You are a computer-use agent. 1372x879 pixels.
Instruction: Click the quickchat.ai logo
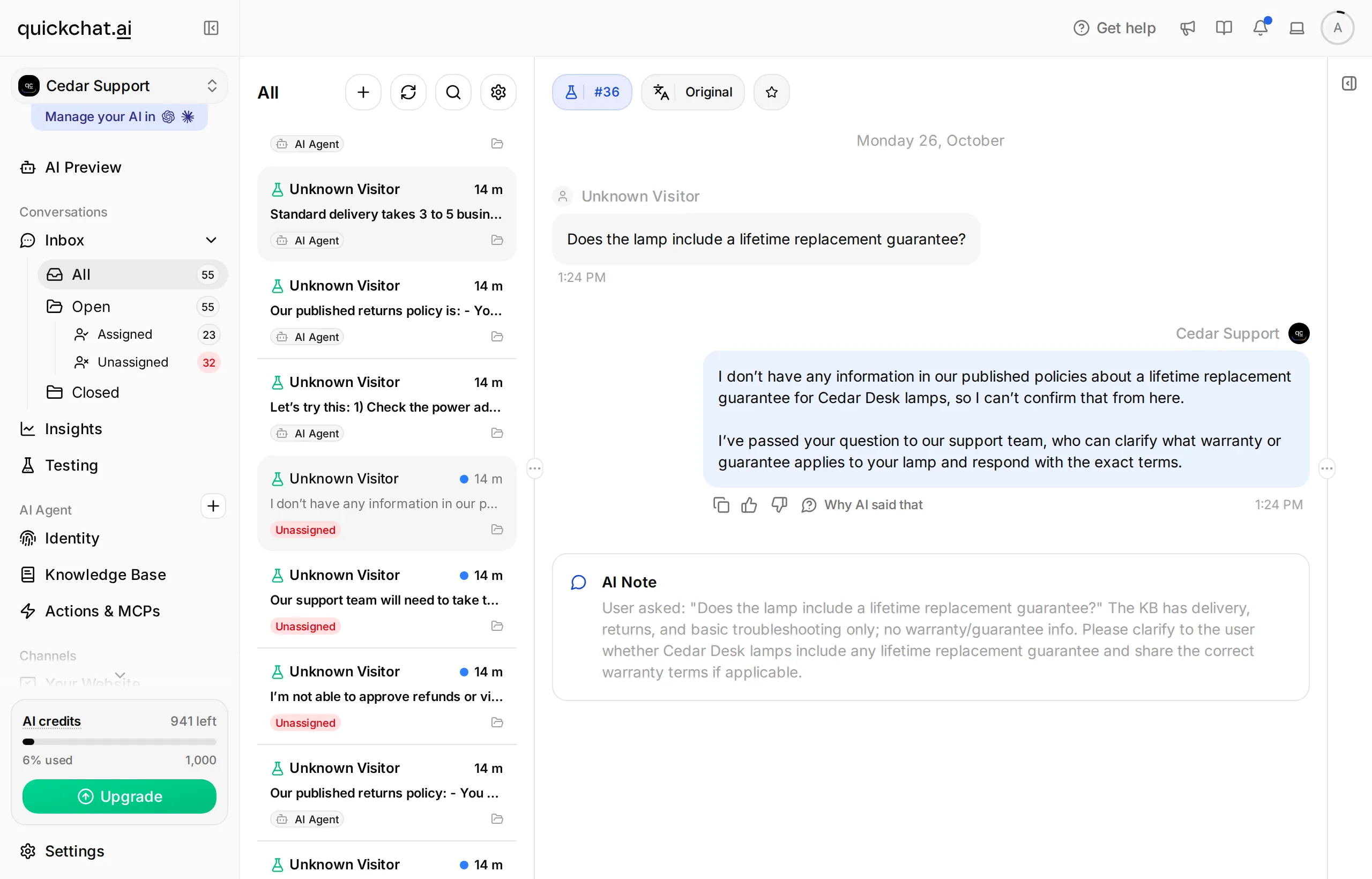click(x=75, y=28)
